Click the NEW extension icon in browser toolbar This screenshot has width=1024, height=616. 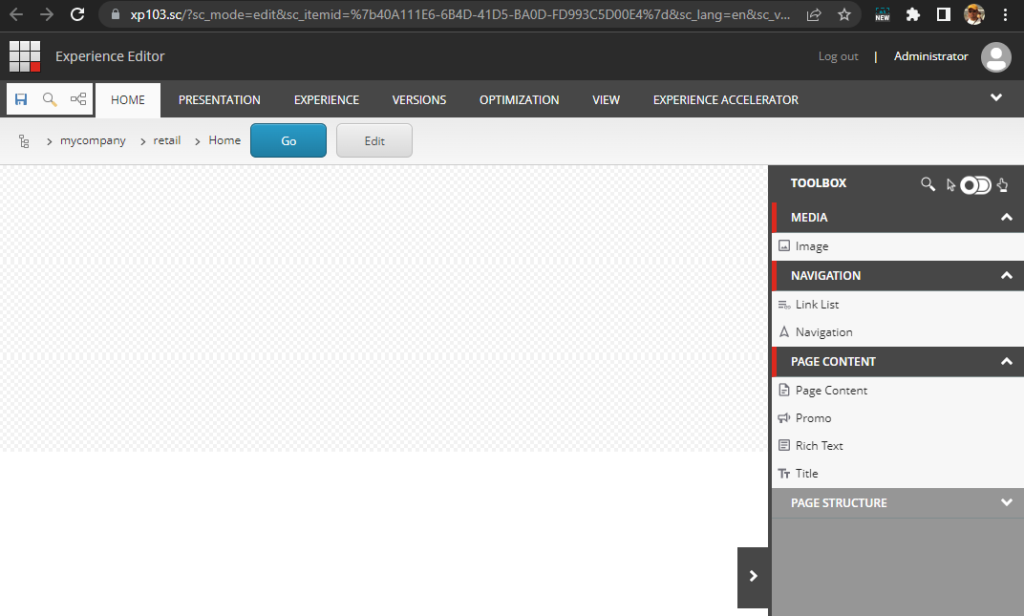tap(882, 14)
